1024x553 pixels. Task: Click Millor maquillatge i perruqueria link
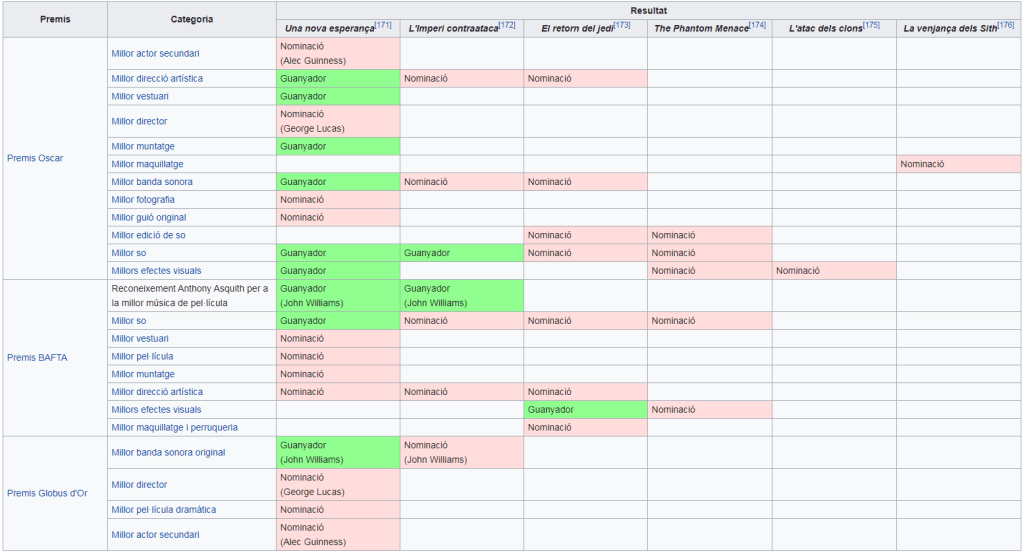tap(174, 427)
